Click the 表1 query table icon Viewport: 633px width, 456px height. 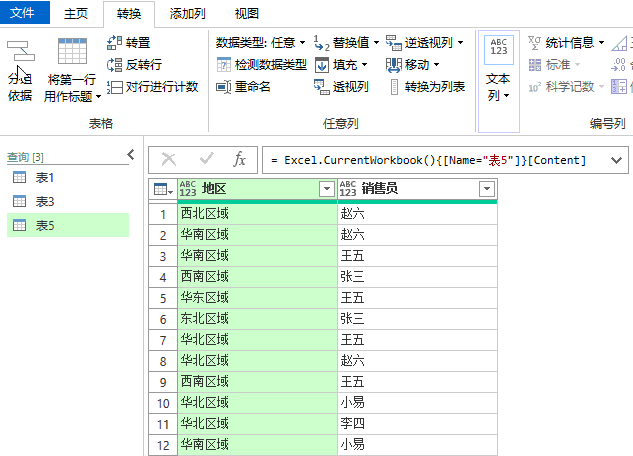click(19, 177)
